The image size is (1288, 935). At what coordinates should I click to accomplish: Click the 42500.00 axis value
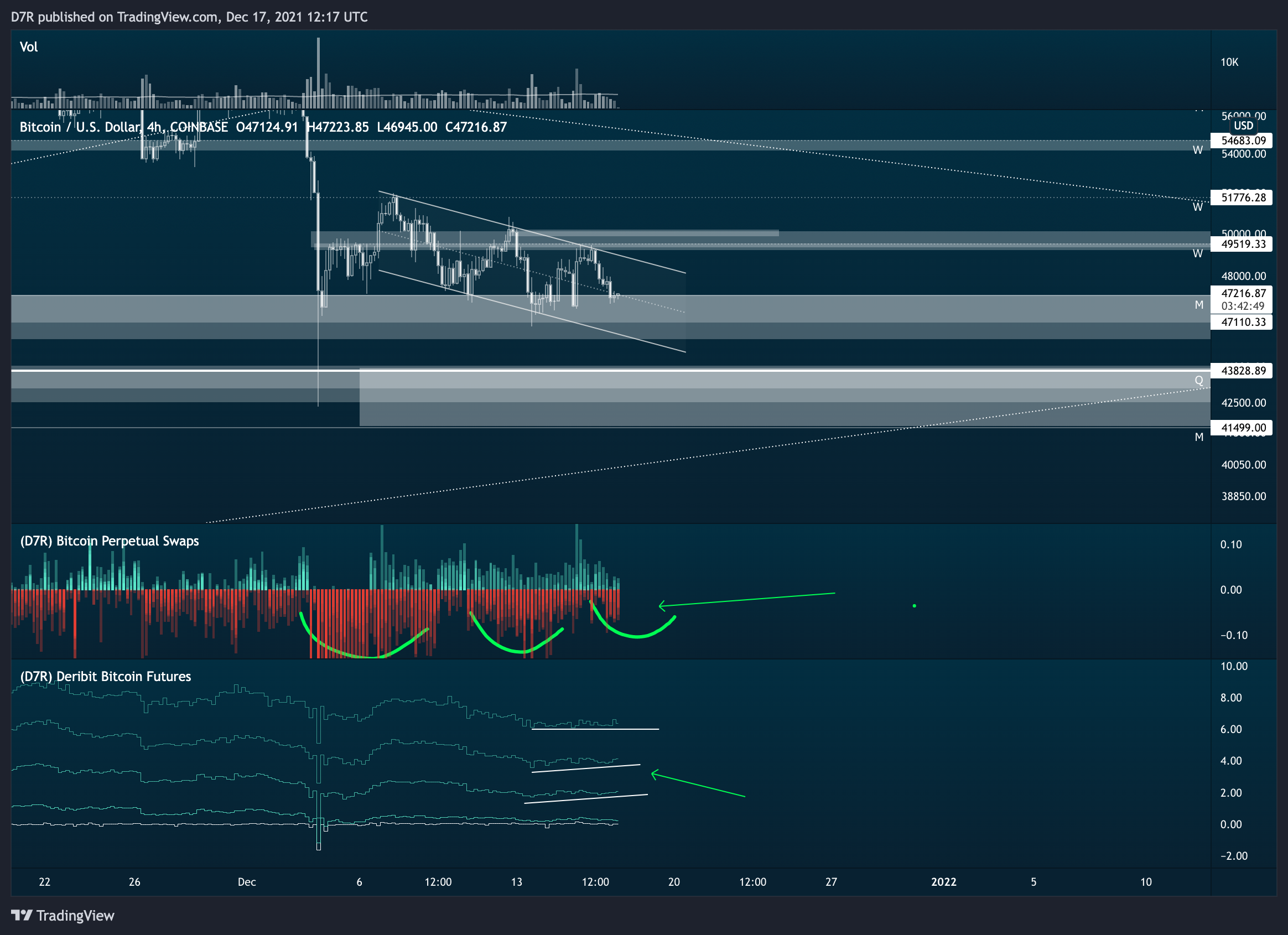(1244, 403)
